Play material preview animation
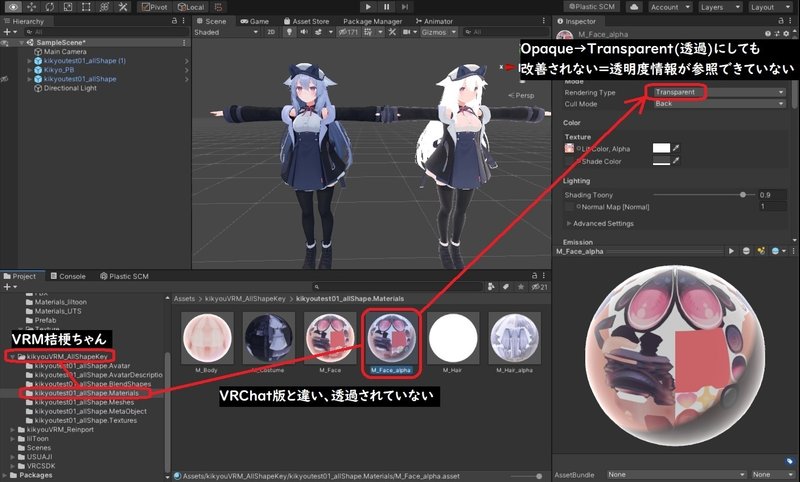This screenshot has height=482, width=800. [732, 251]
